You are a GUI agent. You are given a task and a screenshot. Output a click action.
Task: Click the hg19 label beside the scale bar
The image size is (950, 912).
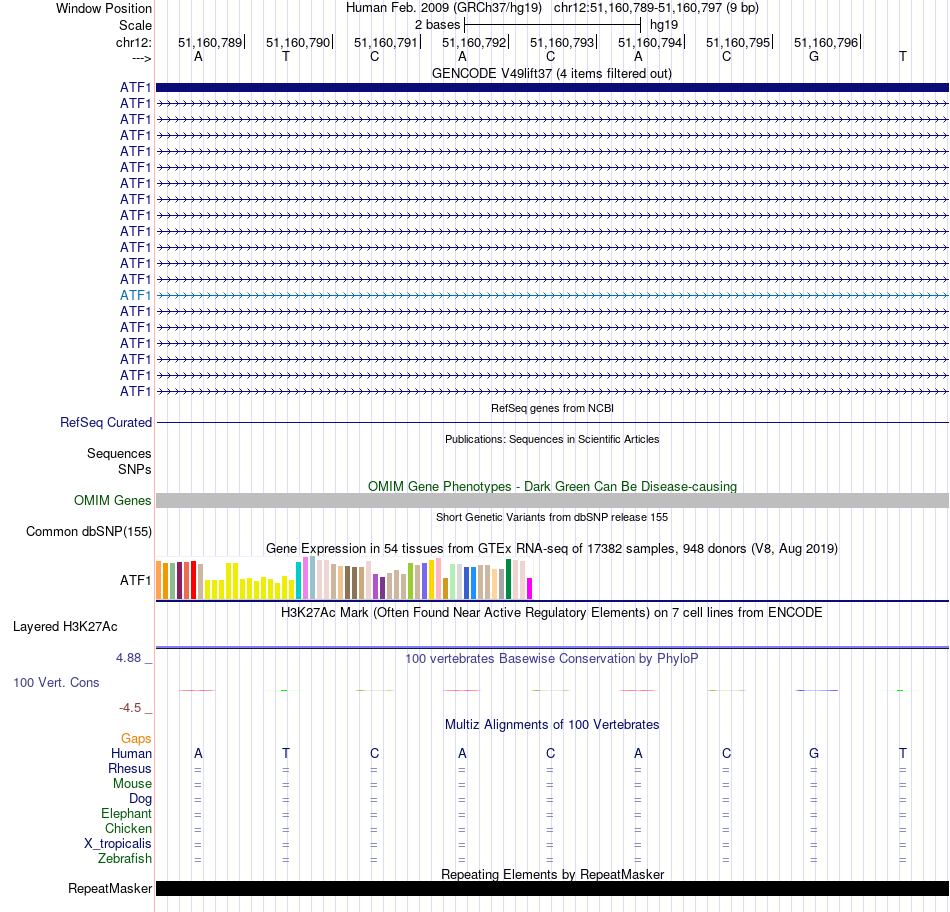click(x=663, y=25)
